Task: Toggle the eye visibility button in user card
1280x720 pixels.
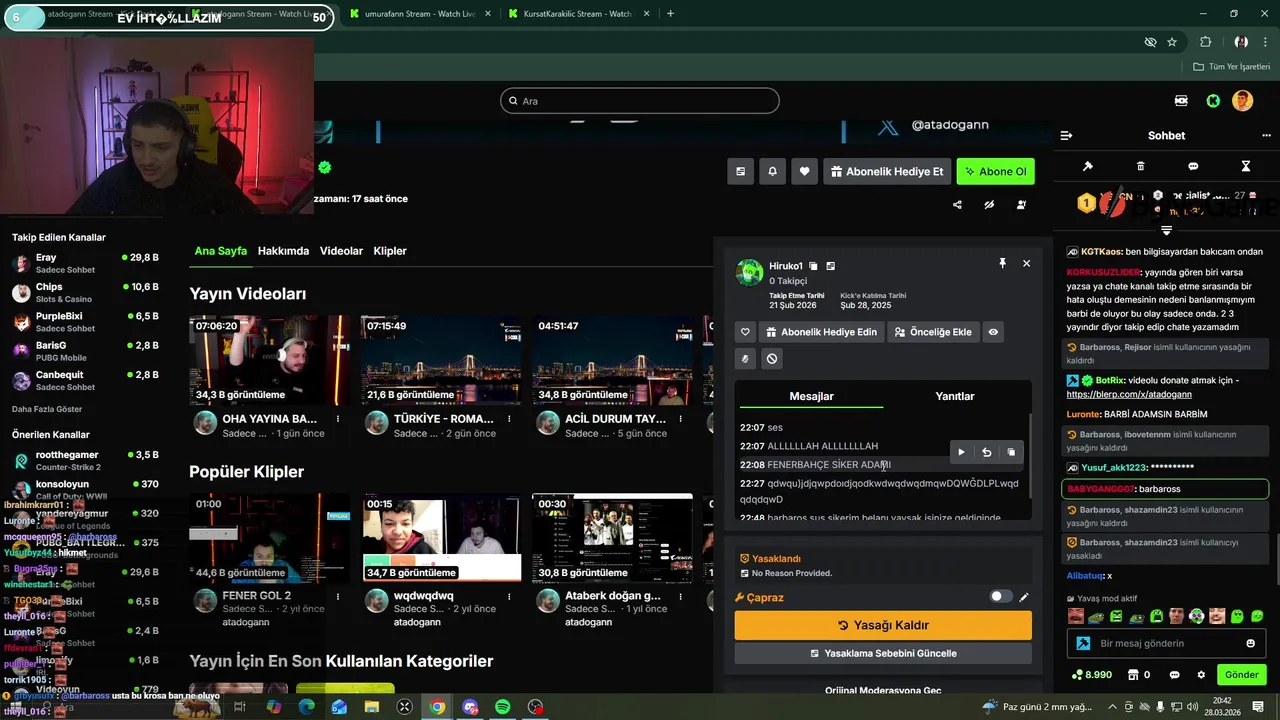Action: point(993,332)
